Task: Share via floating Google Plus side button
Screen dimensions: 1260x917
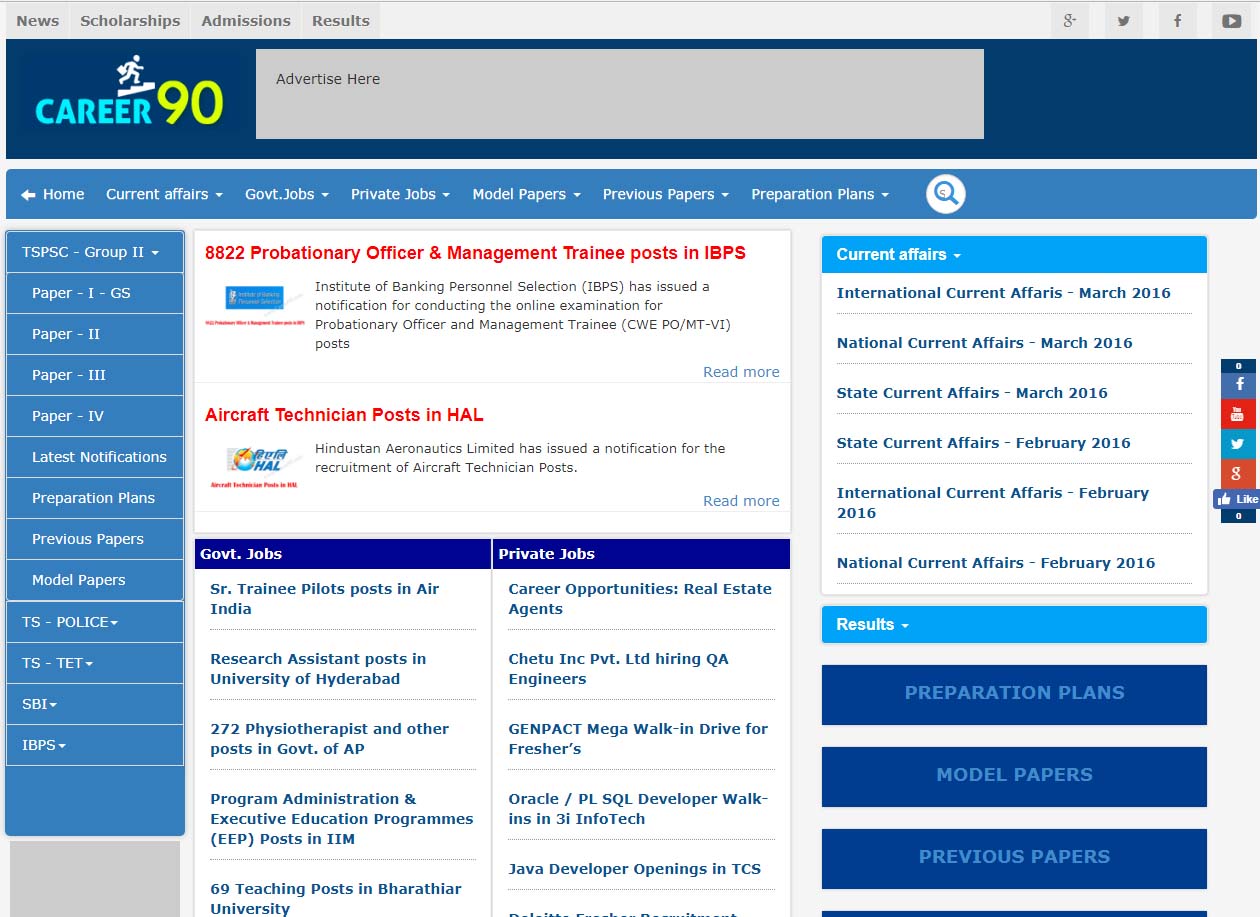Action: click(x=1238, y=474)
